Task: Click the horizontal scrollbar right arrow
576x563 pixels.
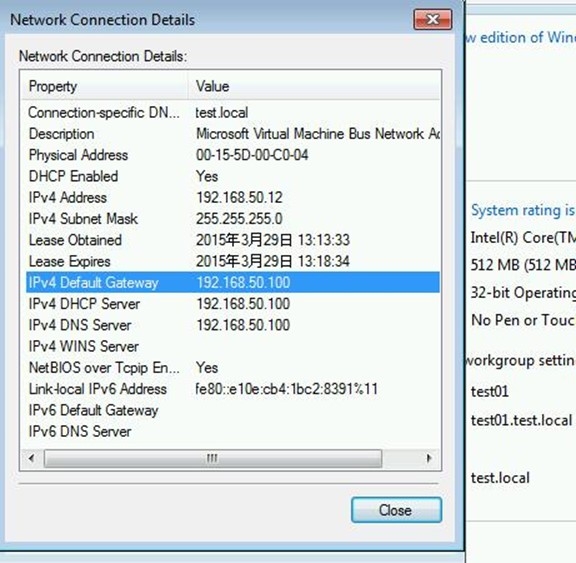Action: pyautogui.click(x=429, y=458)
